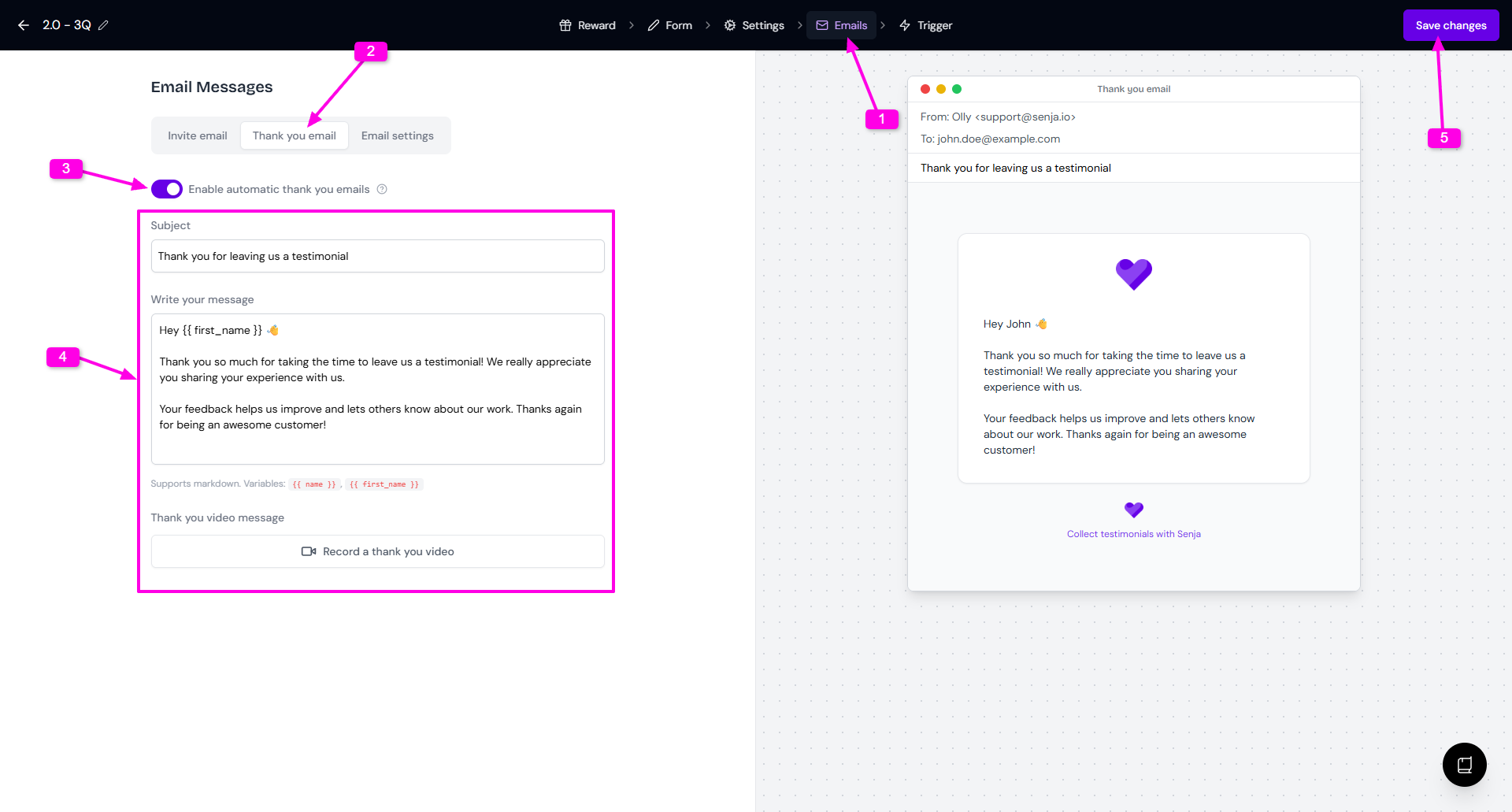Screen dimensions: 1512x812
Task: Open the Email settings tab
Action: coord(397,135)
